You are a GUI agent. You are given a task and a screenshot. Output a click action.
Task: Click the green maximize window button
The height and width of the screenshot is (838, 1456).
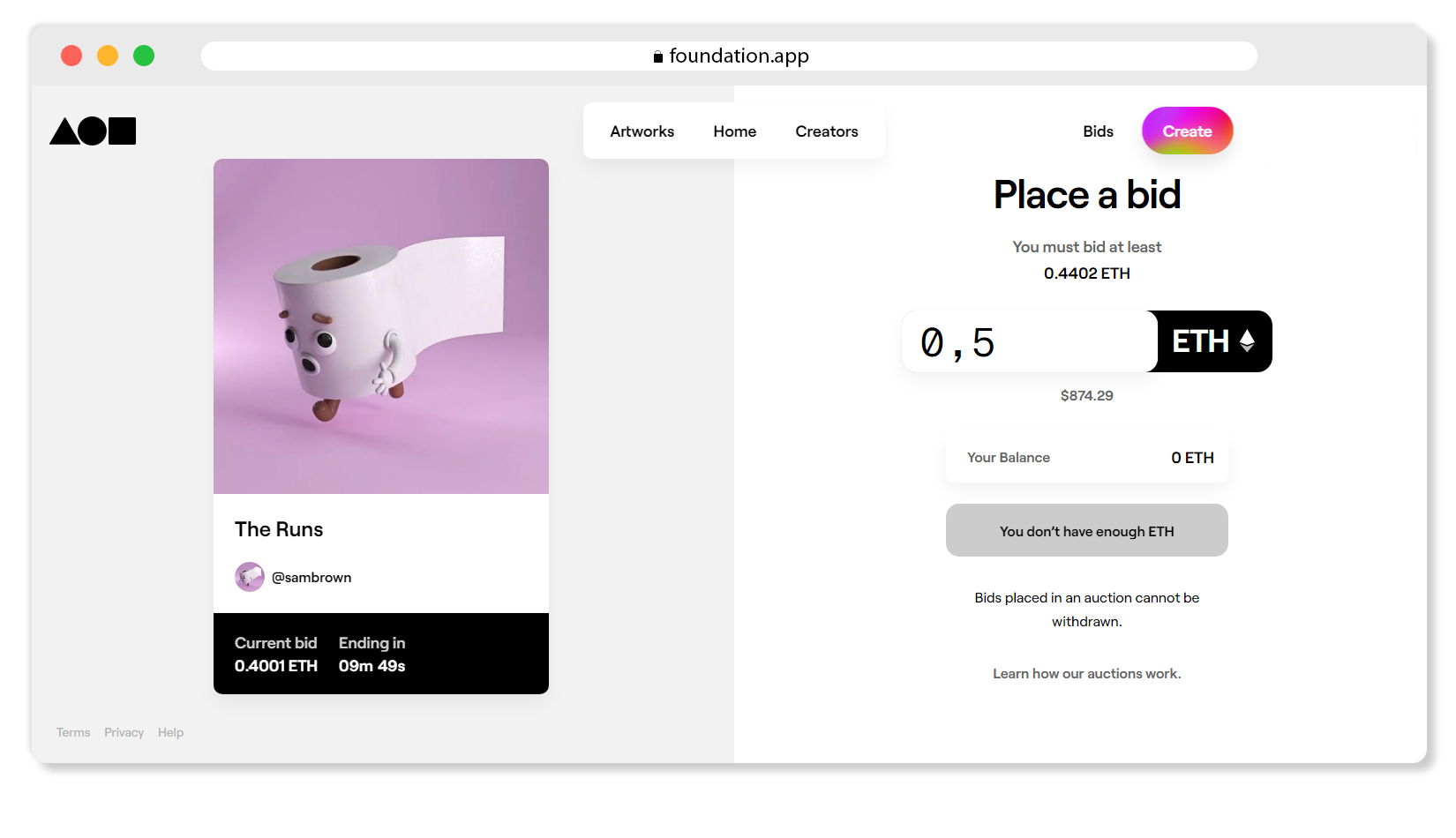(144, 56)
